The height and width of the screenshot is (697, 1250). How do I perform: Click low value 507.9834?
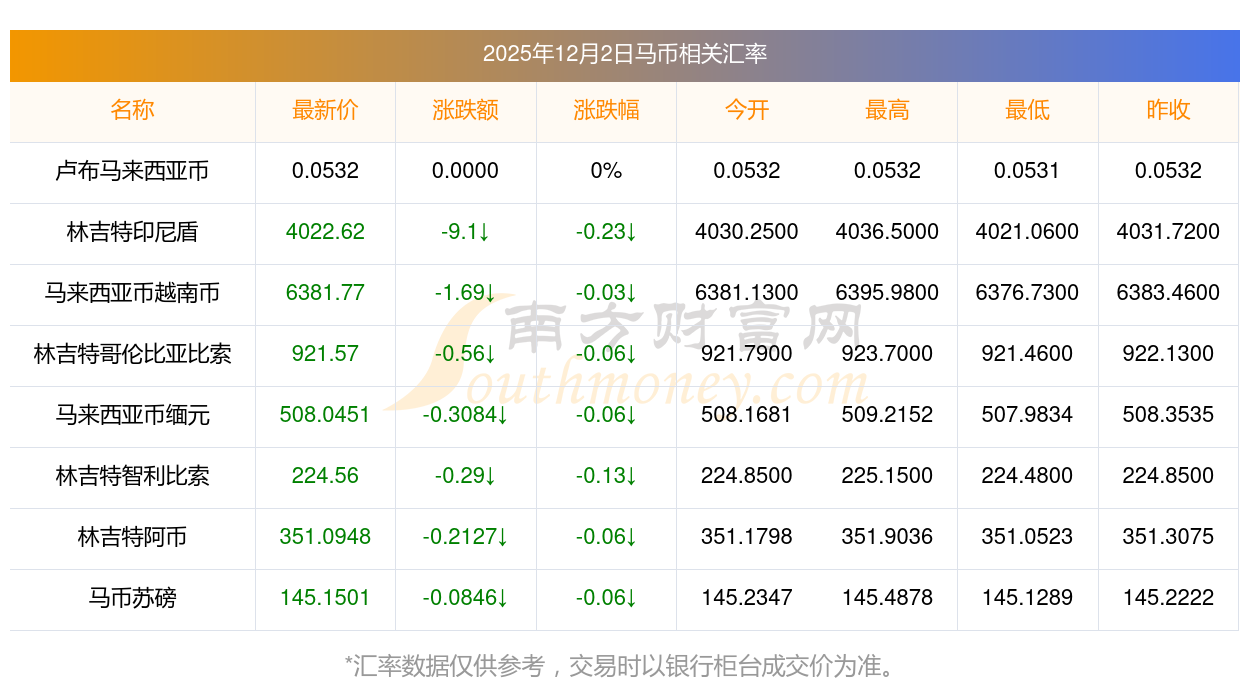pos(1028,415)
